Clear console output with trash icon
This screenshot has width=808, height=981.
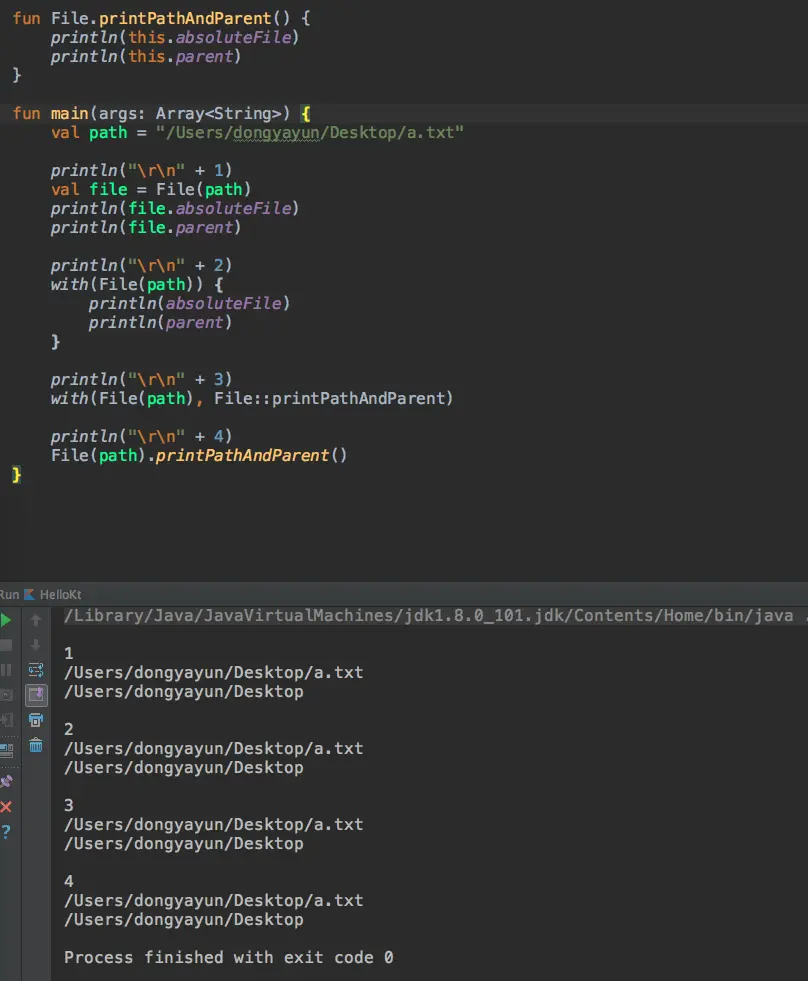pyautogui.click(x=36, y=745)
